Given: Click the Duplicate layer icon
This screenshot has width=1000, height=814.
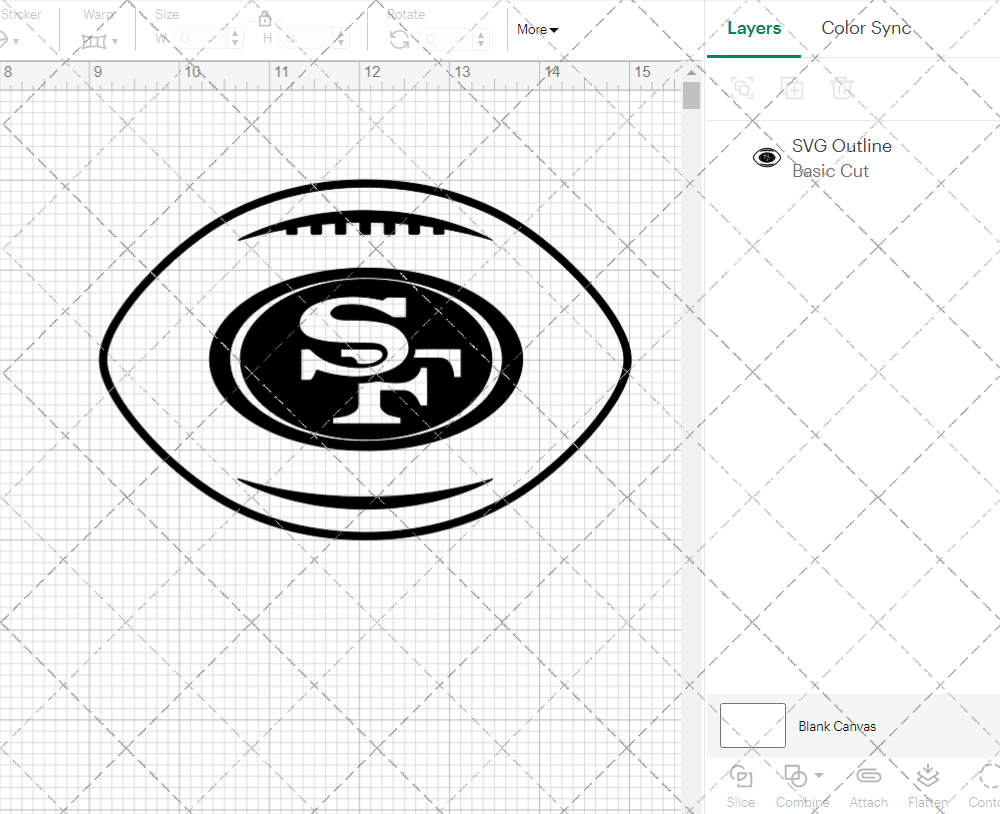Looking at the screenshot, I should (793, 87).
